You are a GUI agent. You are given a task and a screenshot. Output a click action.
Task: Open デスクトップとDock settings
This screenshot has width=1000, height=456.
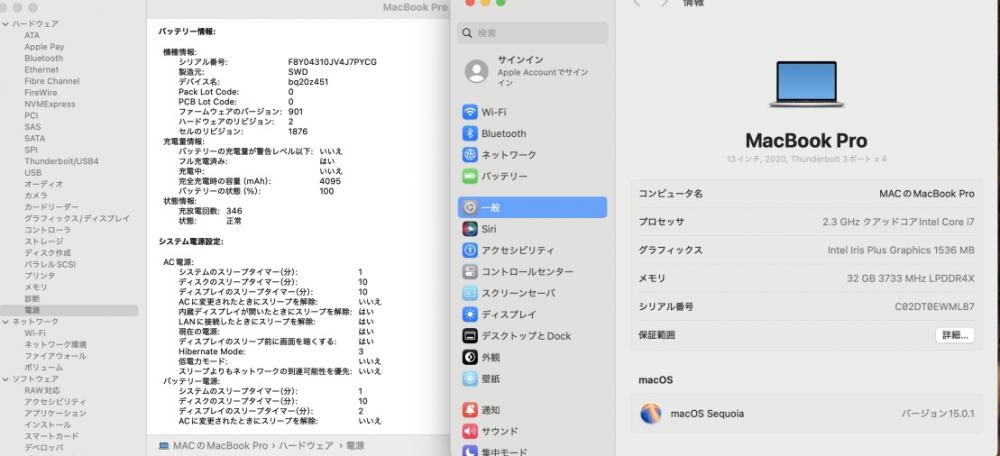pos(532,335)
